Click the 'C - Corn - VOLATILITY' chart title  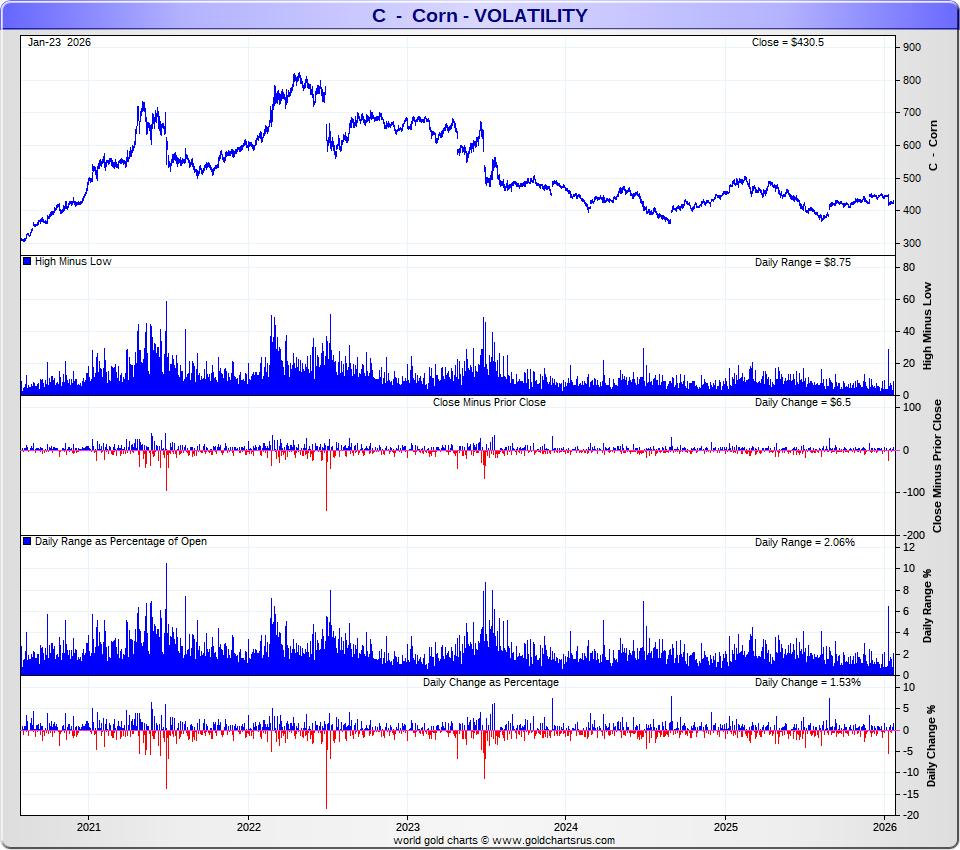(480, 15)
